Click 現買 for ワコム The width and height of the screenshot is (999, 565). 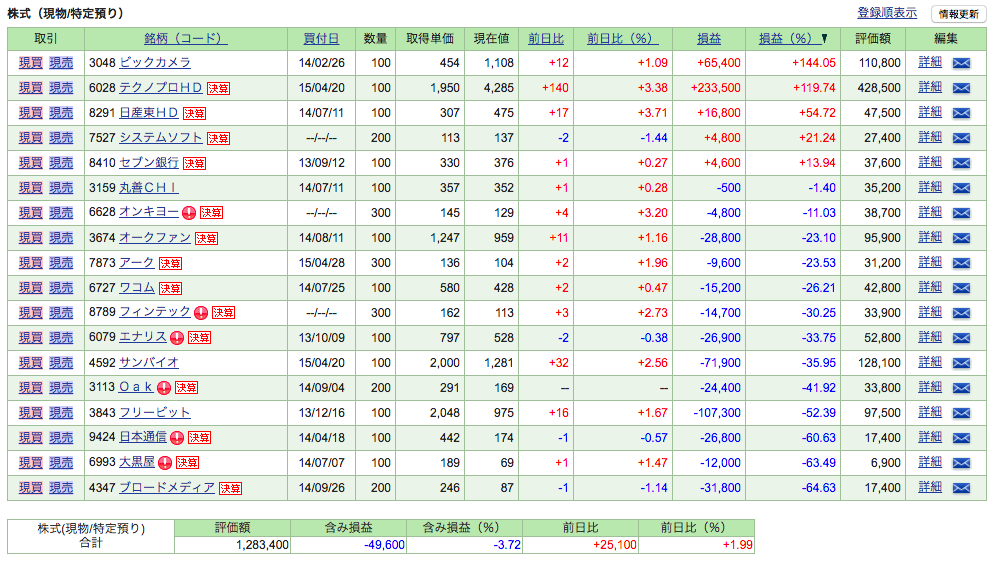coord(31,288)
